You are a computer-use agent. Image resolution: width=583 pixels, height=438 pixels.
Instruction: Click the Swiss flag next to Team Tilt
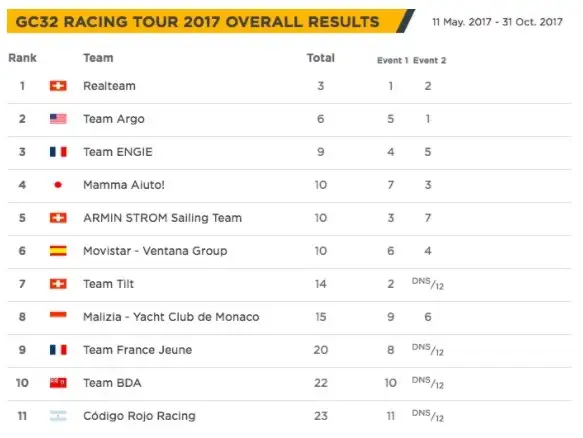(x=58, y=284)
